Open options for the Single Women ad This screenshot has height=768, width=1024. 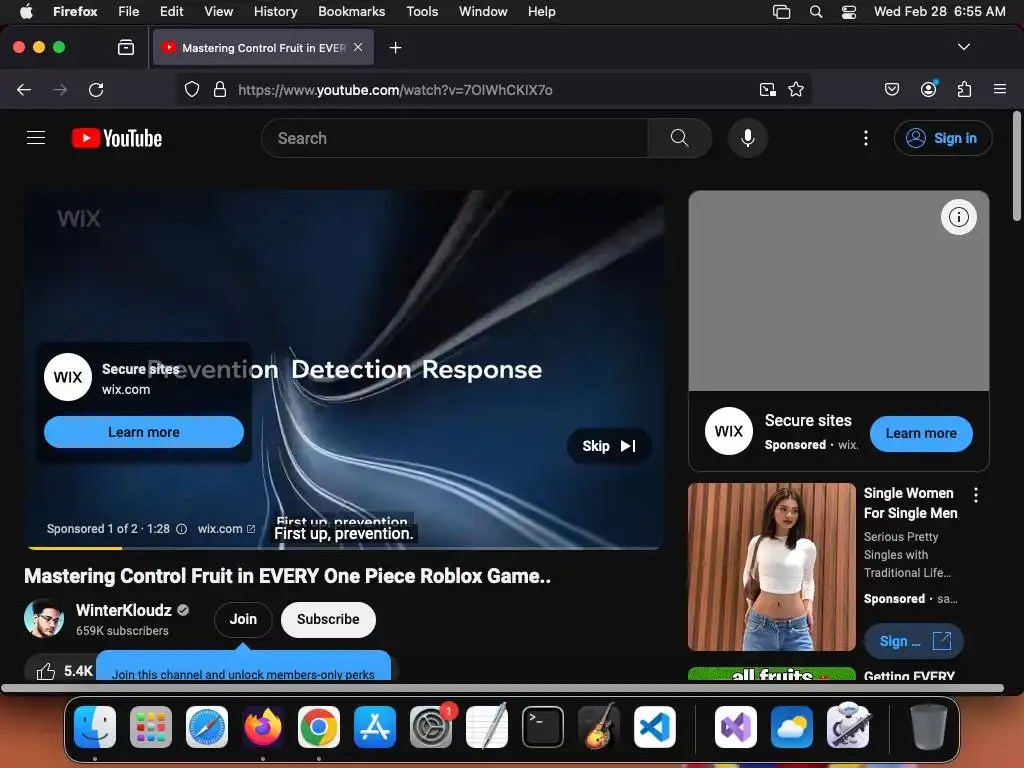pos(976,495)
